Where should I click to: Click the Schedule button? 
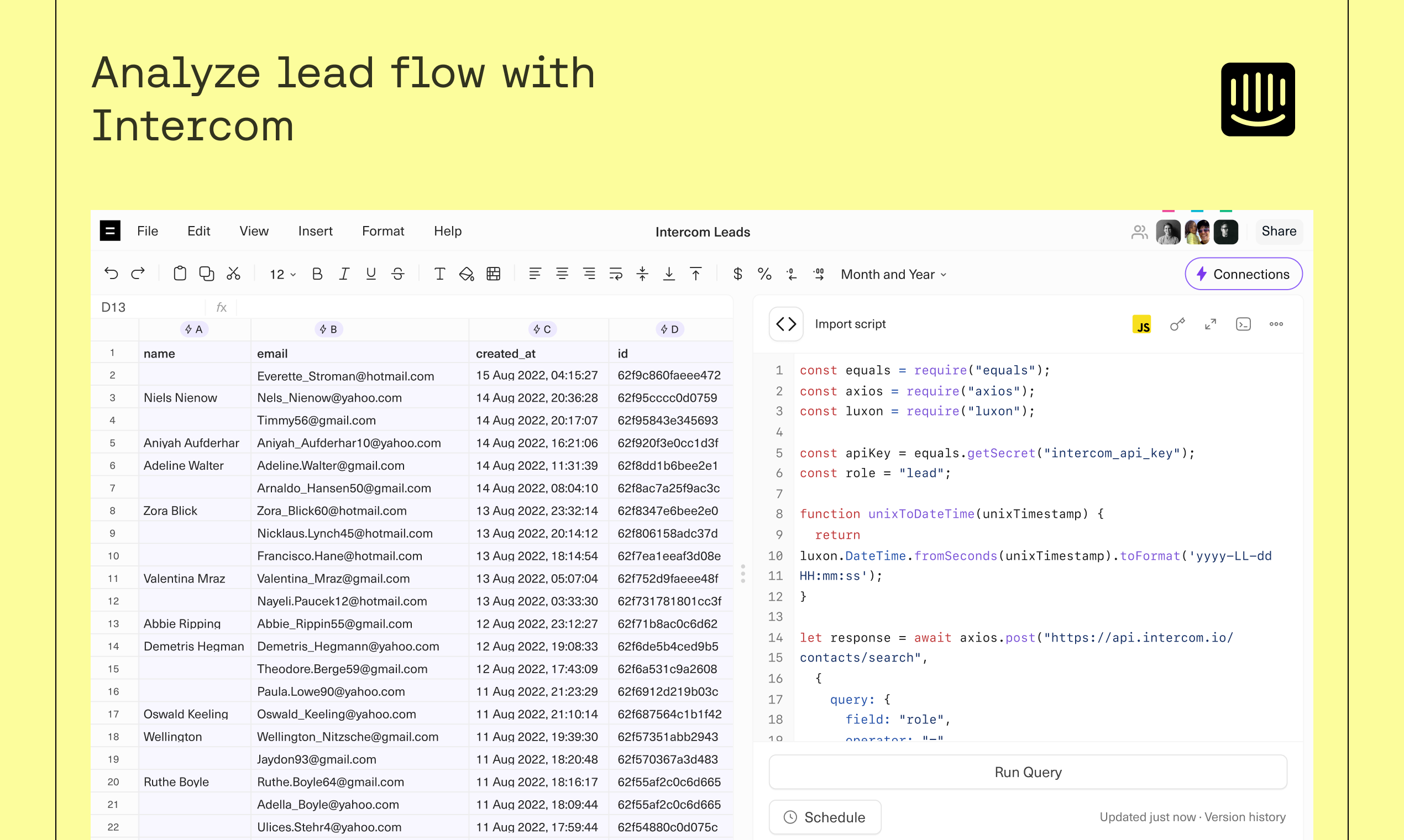pyautogui.click(x=824, y=817)
